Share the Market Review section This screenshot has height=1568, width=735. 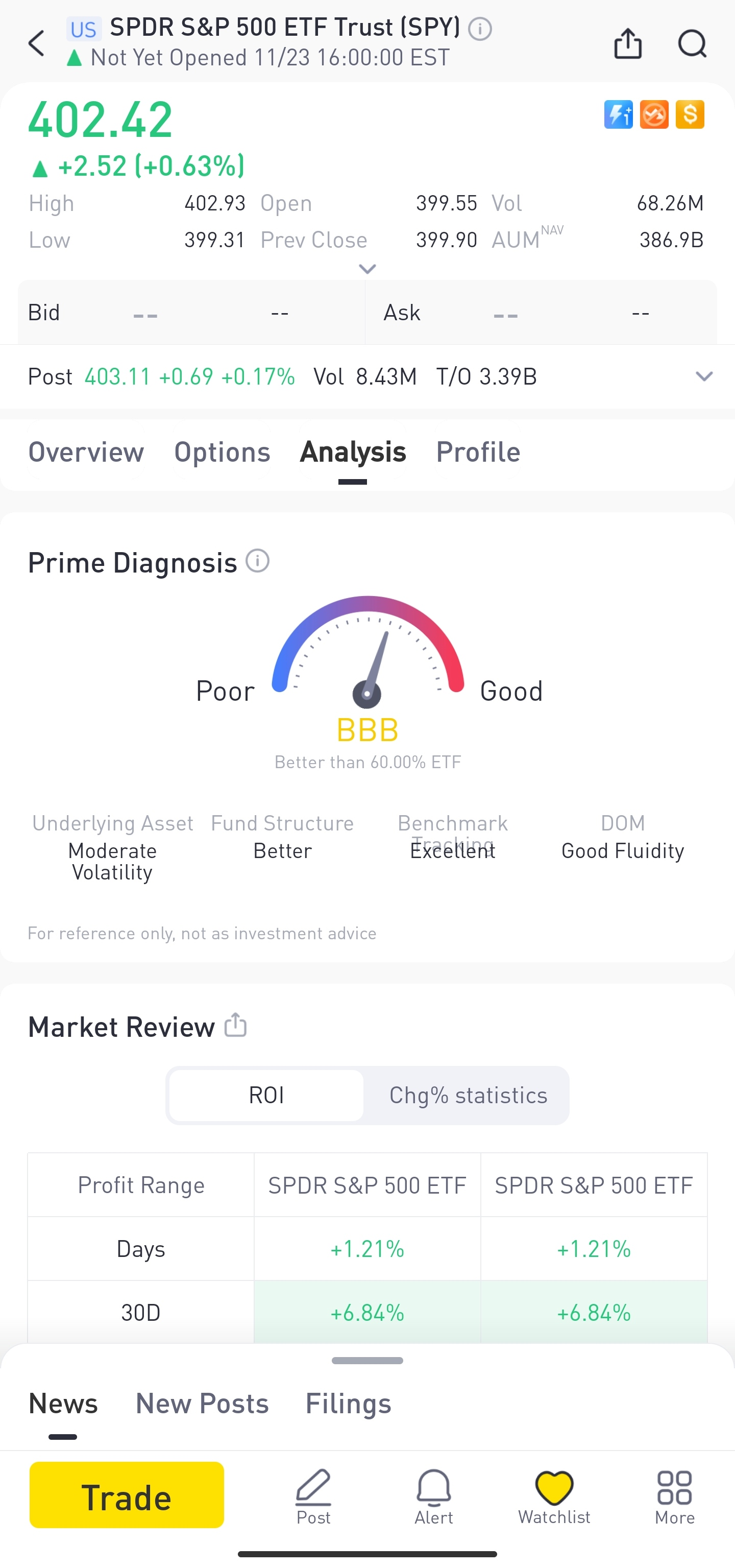point(235,1025)
